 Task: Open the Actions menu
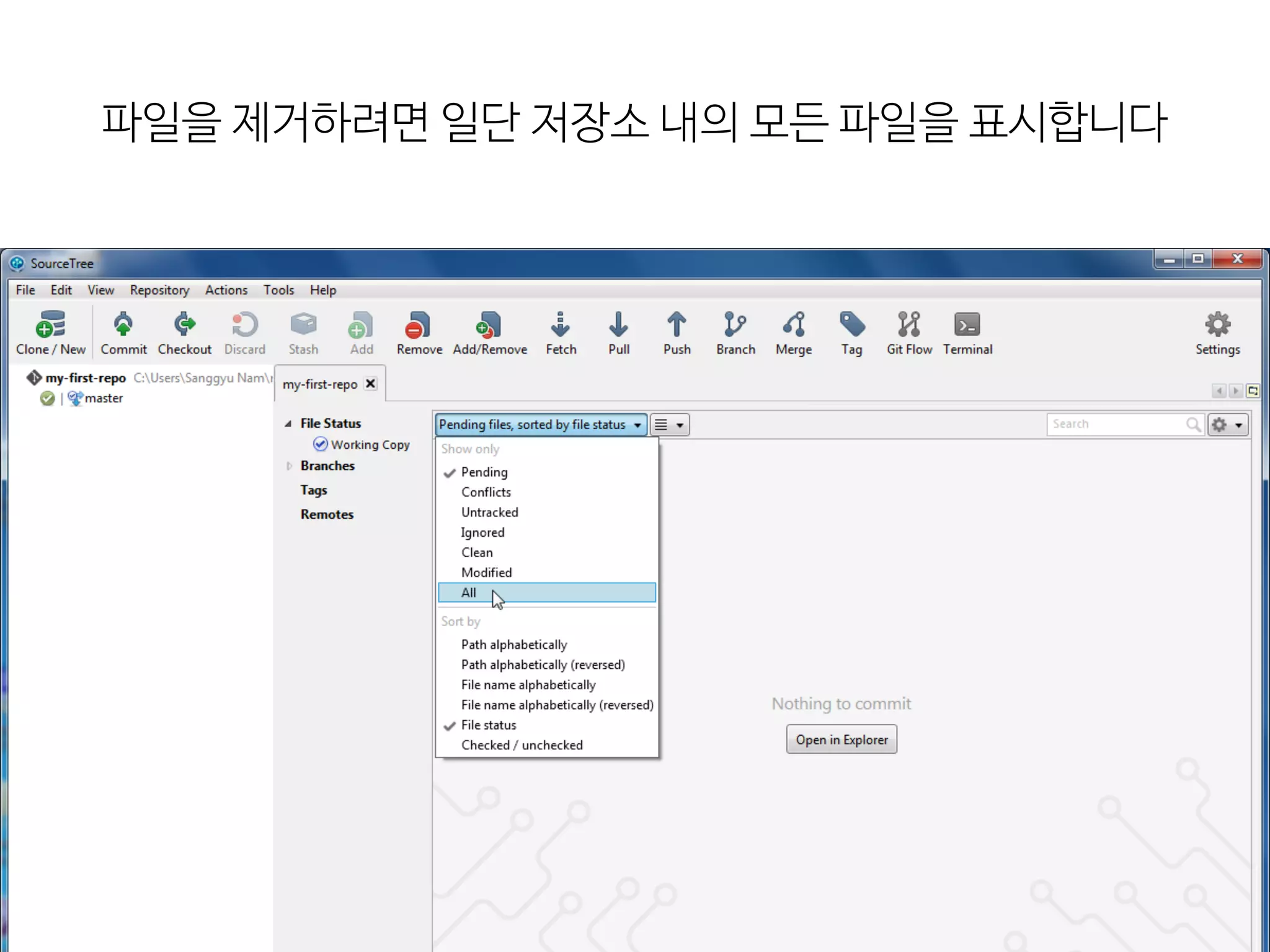coord(226,290)
